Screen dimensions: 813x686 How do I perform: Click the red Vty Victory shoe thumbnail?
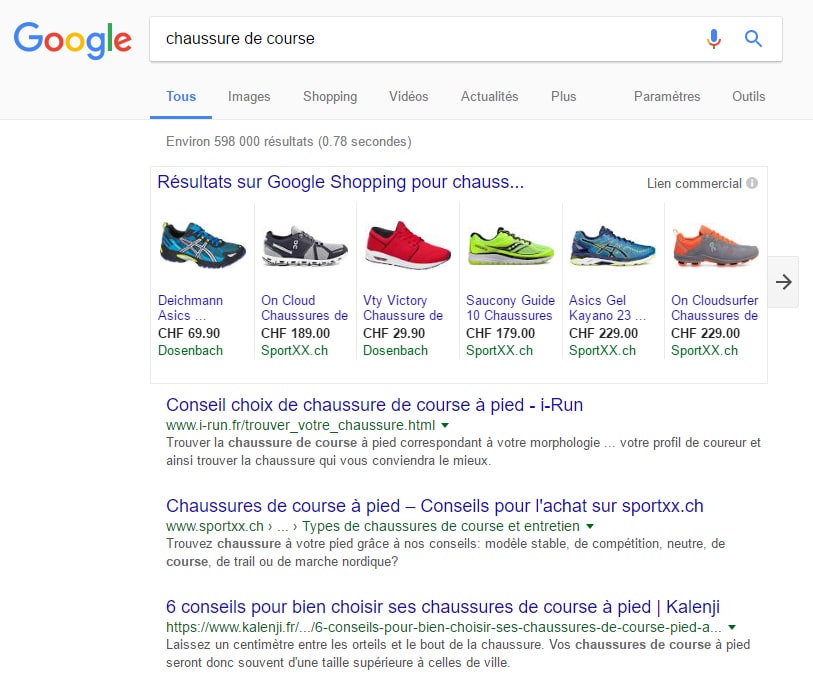point(408,245)
